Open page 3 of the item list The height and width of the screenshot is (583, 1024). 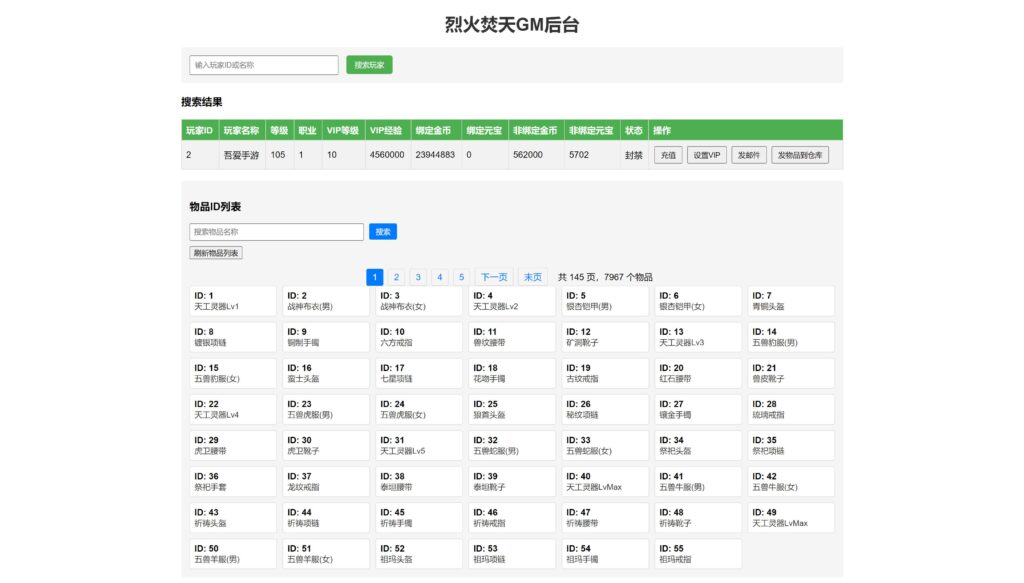[418, 277]
